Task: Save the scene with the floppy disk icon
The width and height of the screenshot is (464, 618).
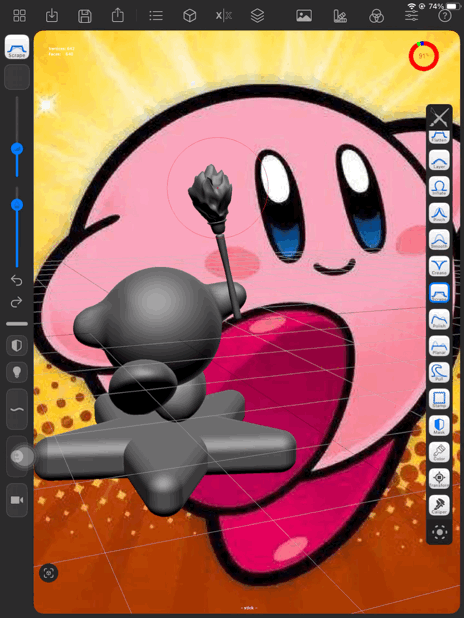Action: coord(85,16)
